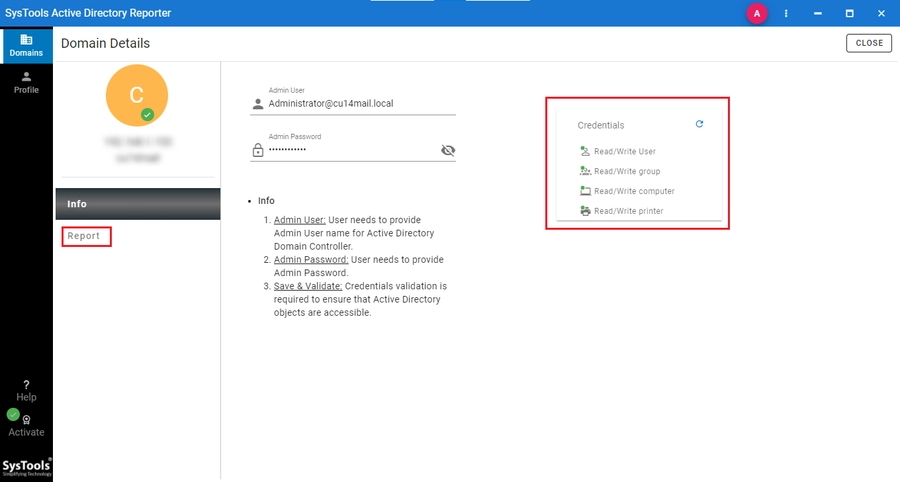The image size is (900, 482).
Task: Click the Read/Write User icon
Action: pyautogui.click(x=585, y=151)
